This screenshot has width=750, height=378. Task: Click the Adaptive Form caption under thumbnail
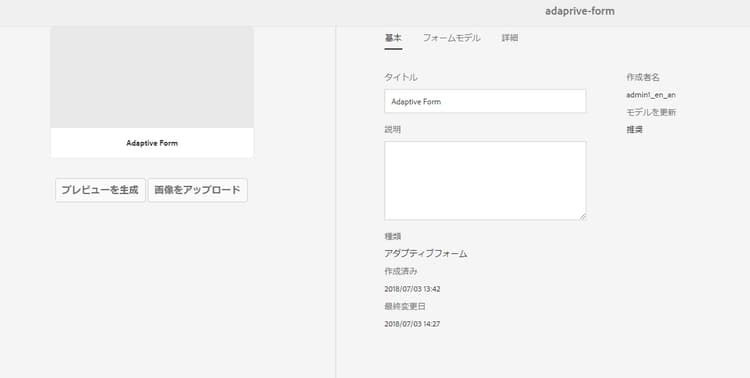click(x=152, y=143)
